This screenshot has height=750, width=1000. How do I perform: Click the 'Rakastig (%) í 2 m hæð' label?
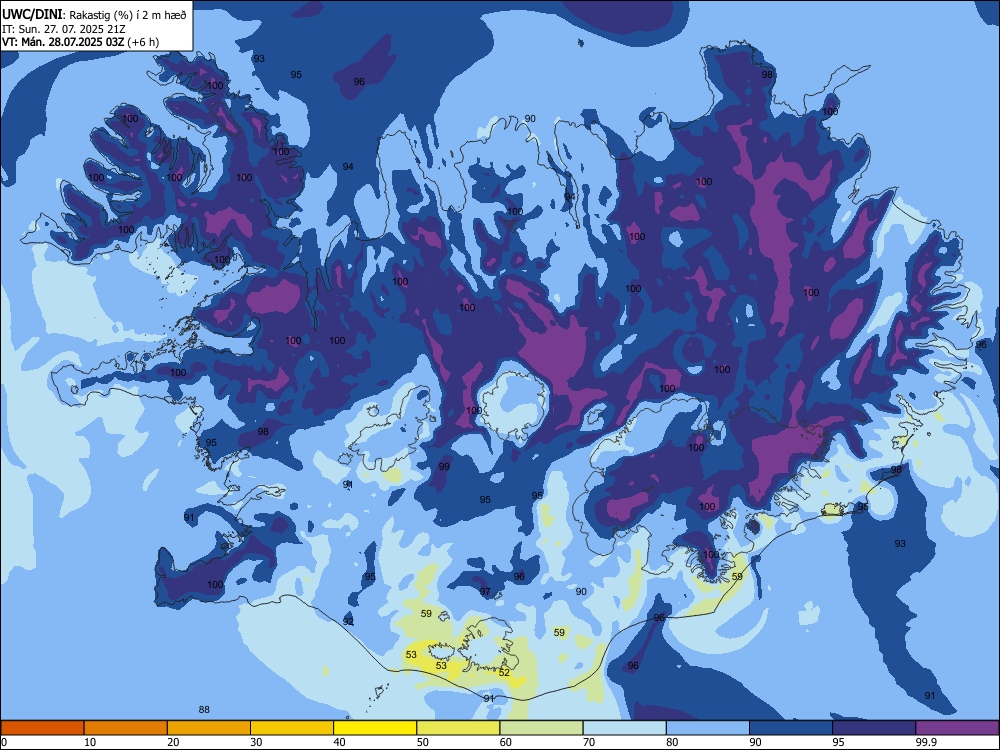pyautogui.click(x=128, y=15)
